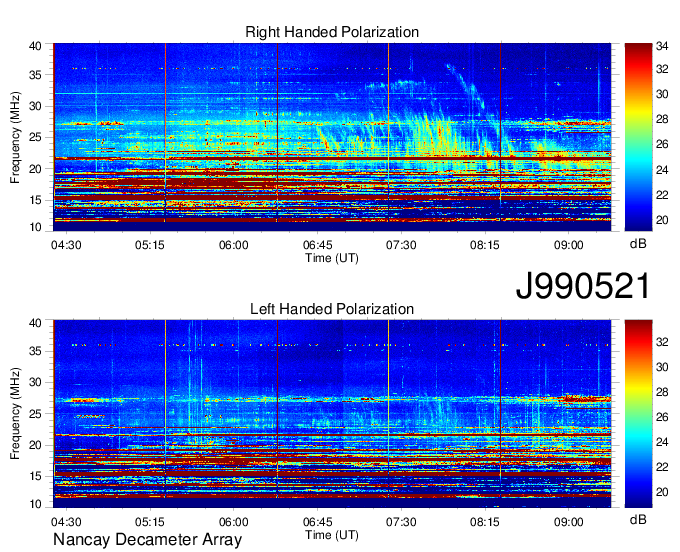Click the 07:30 time tick of Left Handed plot
680x552 pixels.
(401, 522)
